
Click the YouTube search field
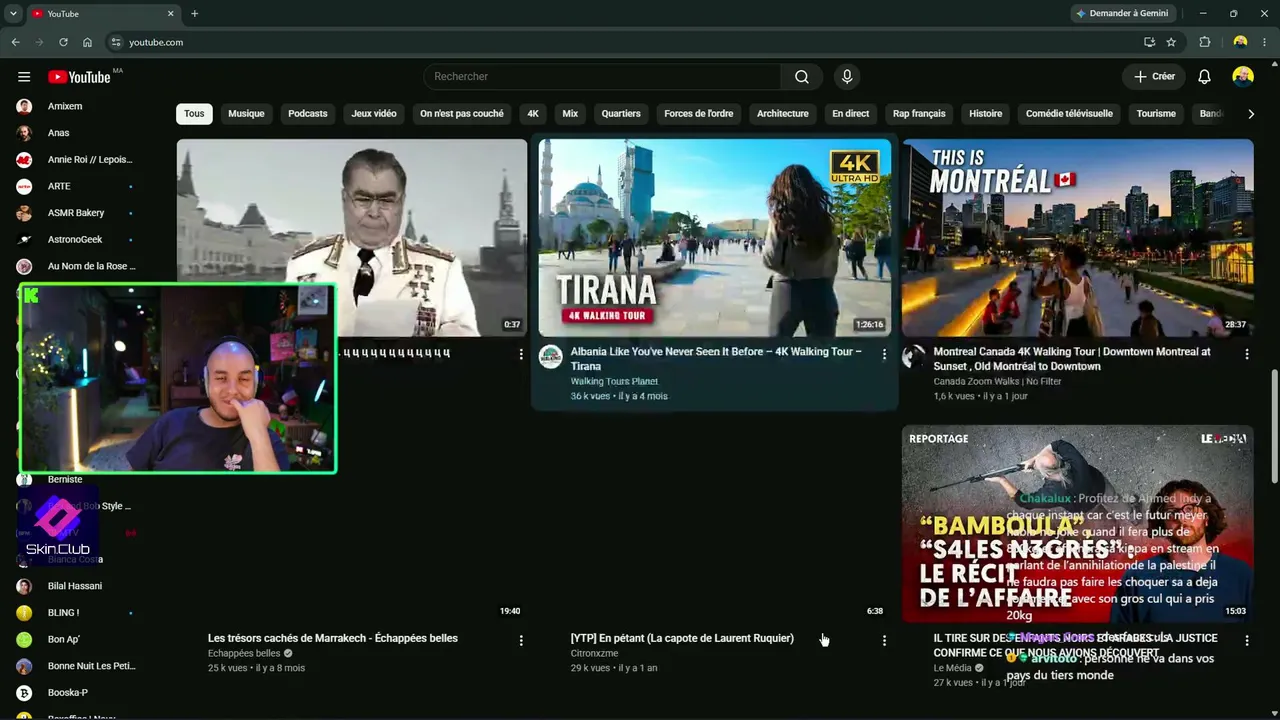(x=603, y=77)
